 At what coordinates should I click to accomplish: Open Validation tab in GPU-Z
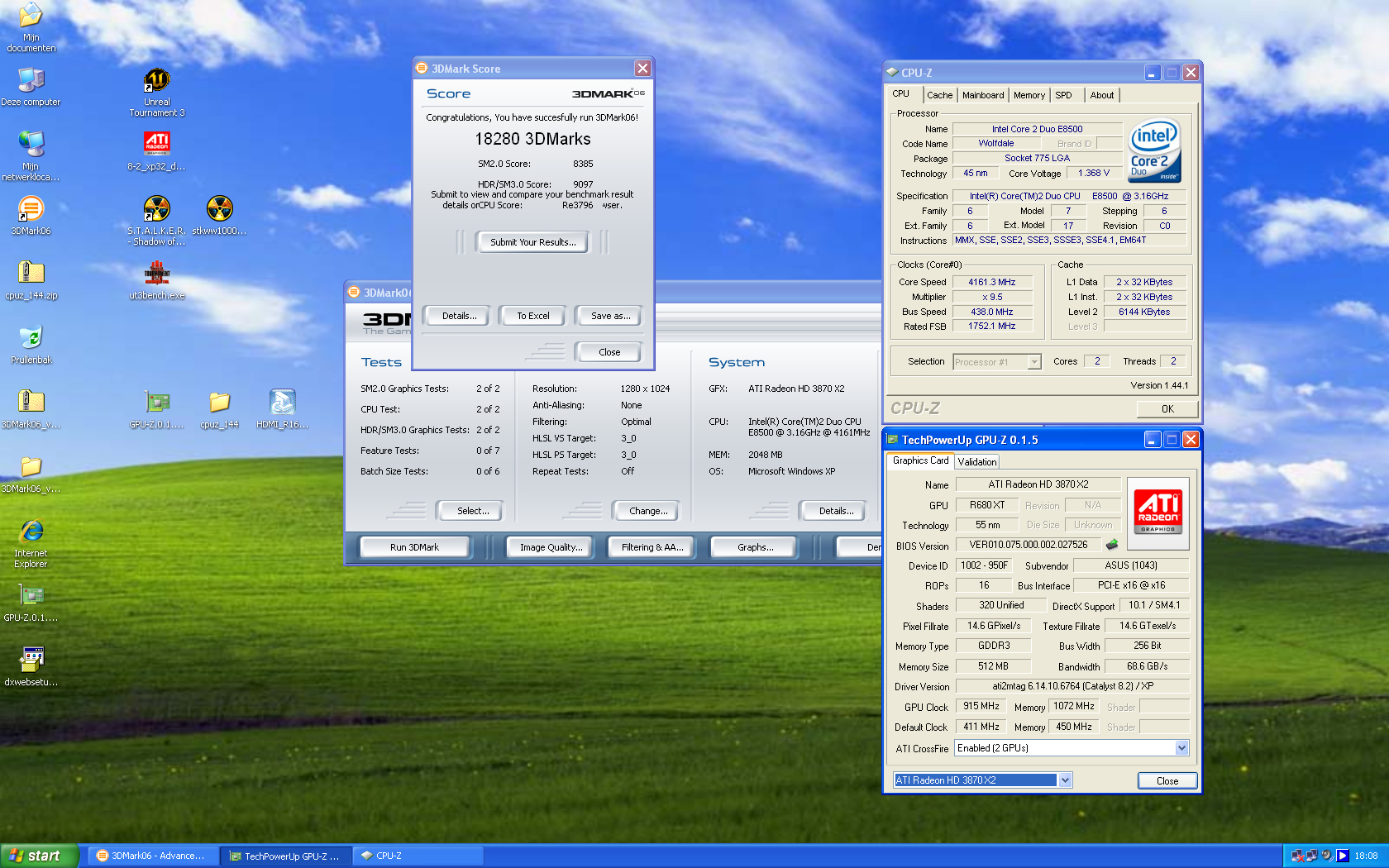coord(977,462)
